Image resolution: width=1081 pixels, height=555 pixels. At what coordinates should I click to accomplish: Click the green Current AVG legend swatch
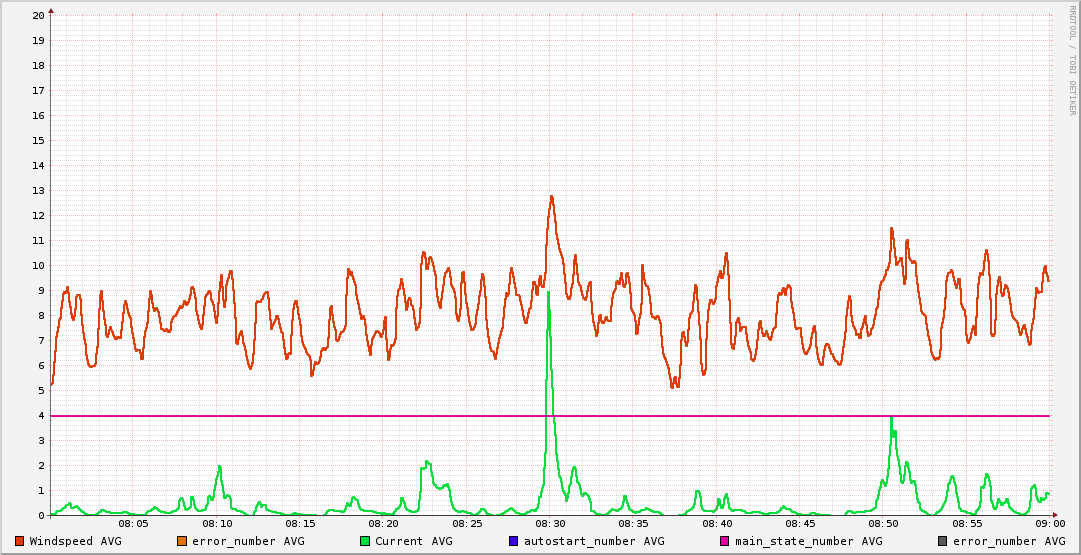coord(365,541)
